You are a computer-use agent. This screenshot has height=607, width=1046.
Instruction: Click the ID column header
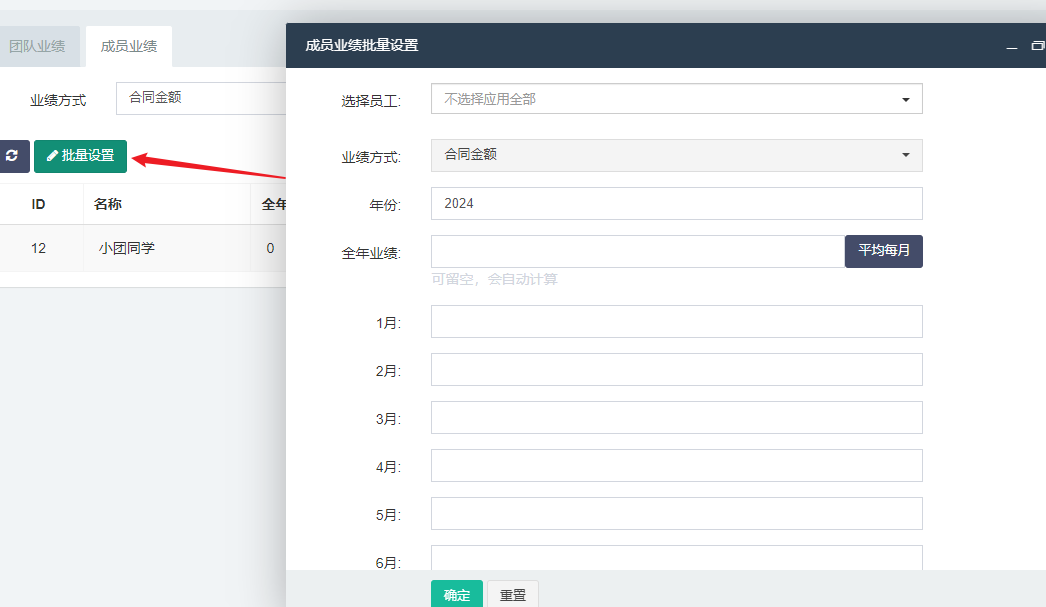[39, 203]
